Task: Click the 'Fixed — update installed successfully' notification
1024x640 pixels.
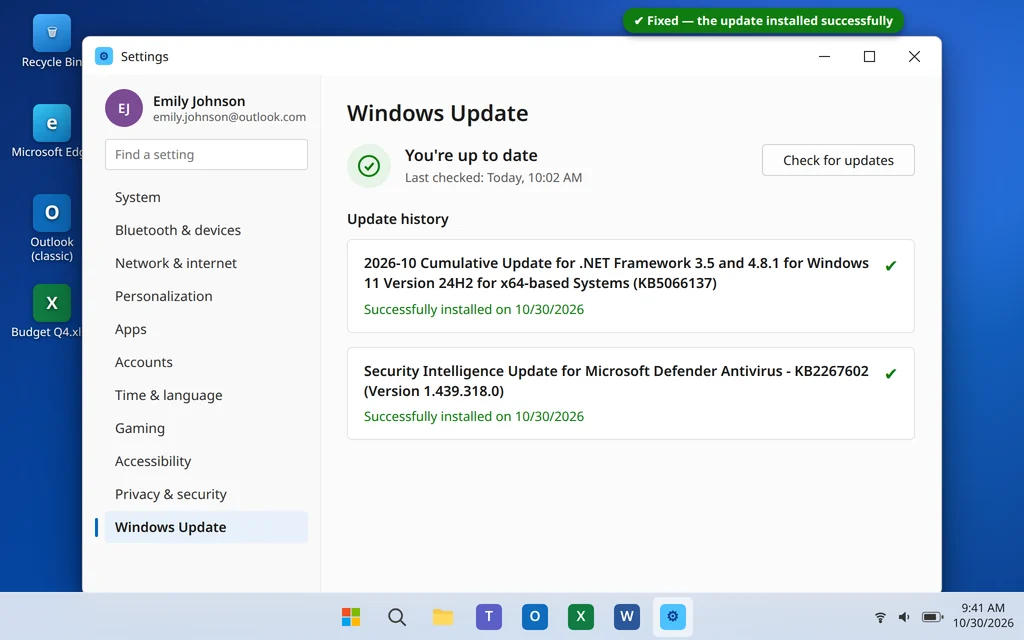Action: [763, 21]
